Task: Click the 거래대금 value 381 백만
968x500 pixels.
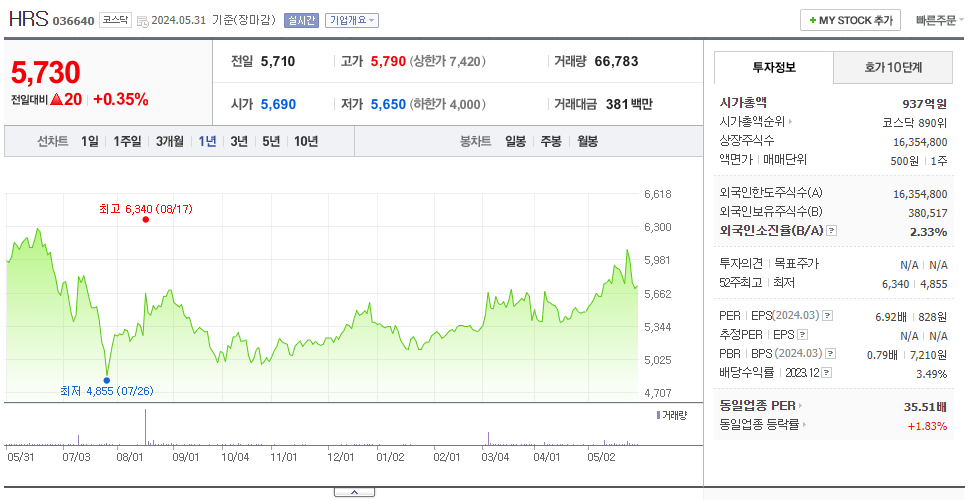Action: (629, 104)
